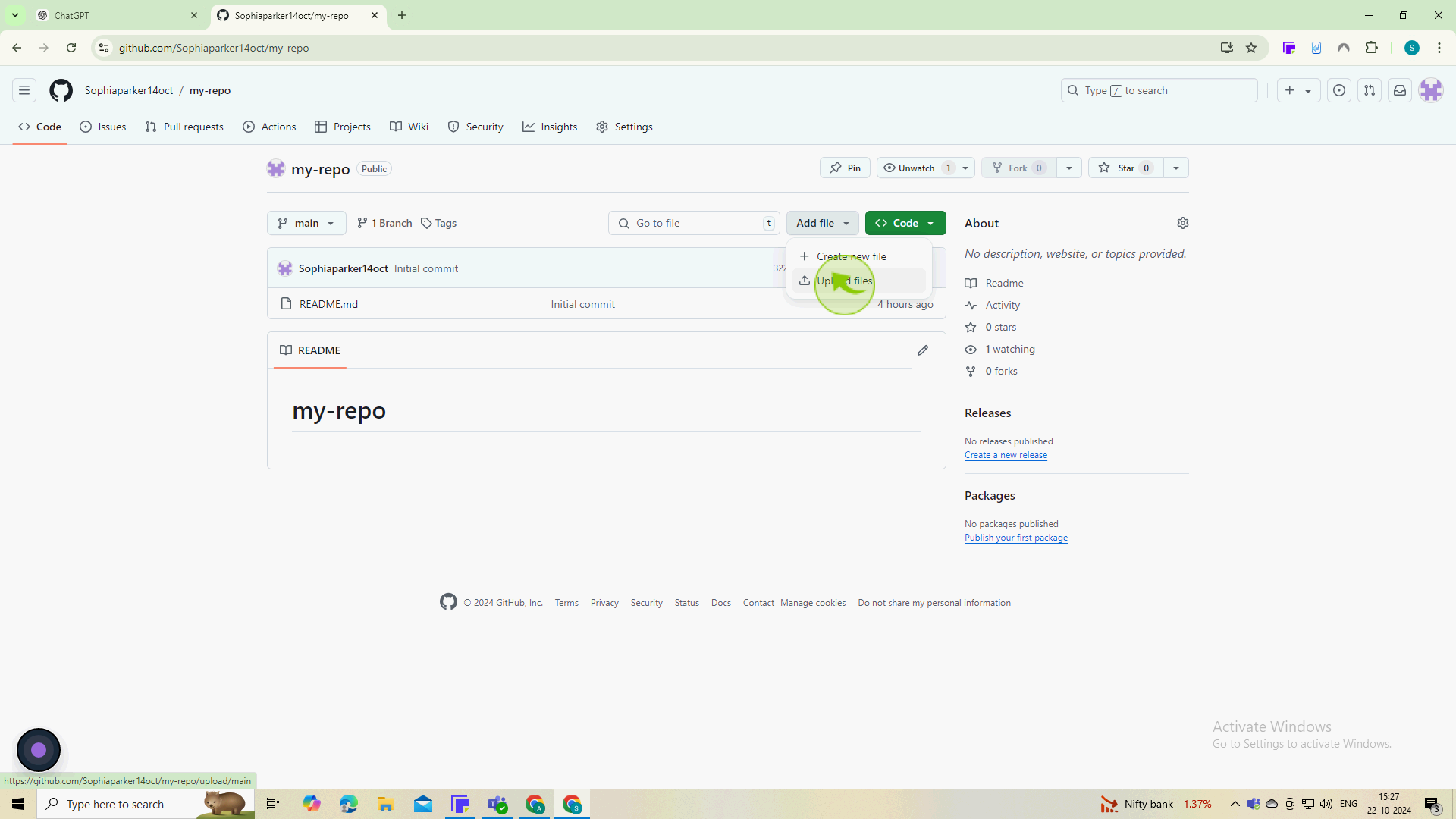Select Upload files menu item

[858, 281]
